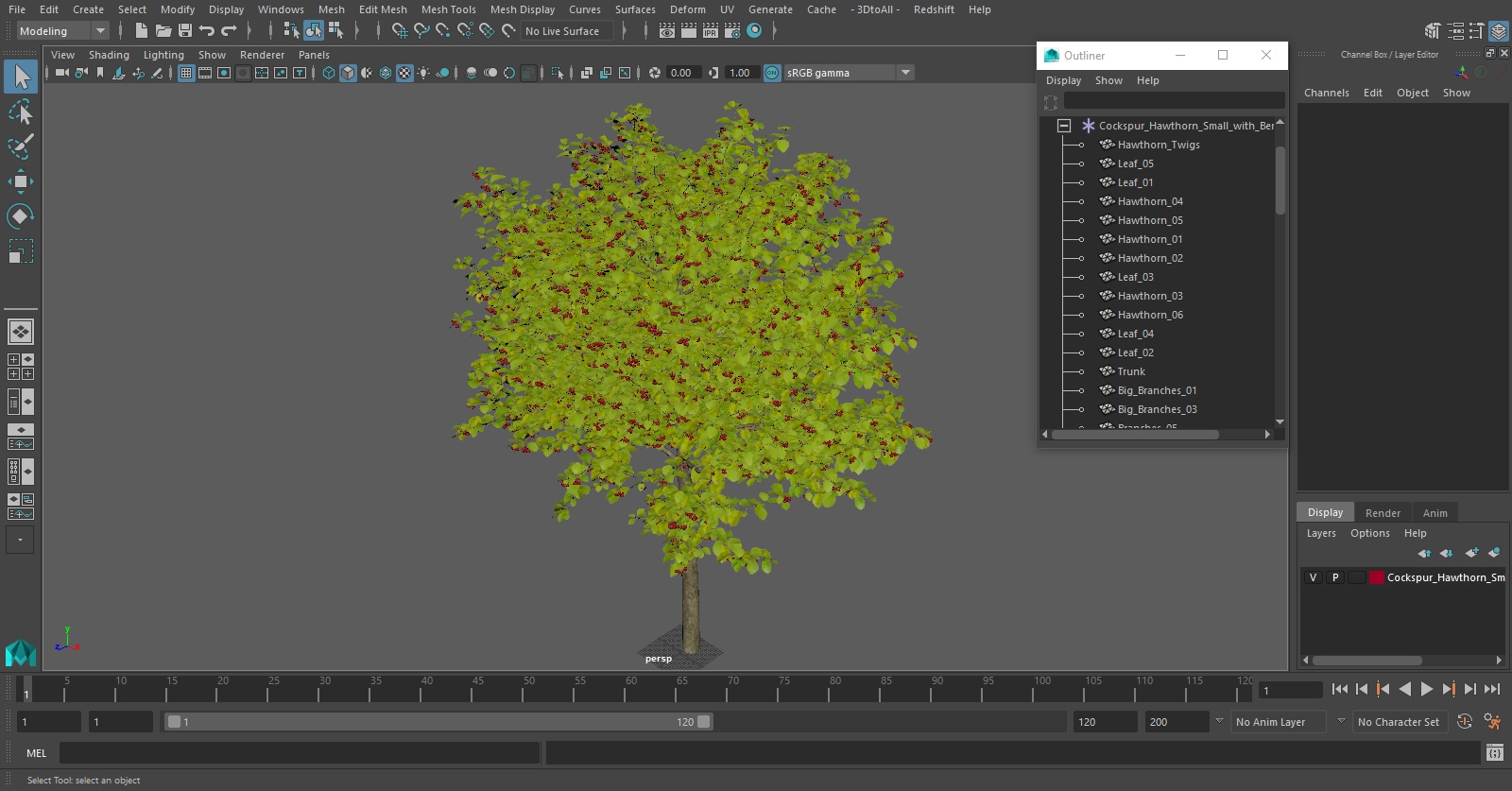Open the No Anim Layer dropdown
1512x791 pixels.
pos(1280,722)
